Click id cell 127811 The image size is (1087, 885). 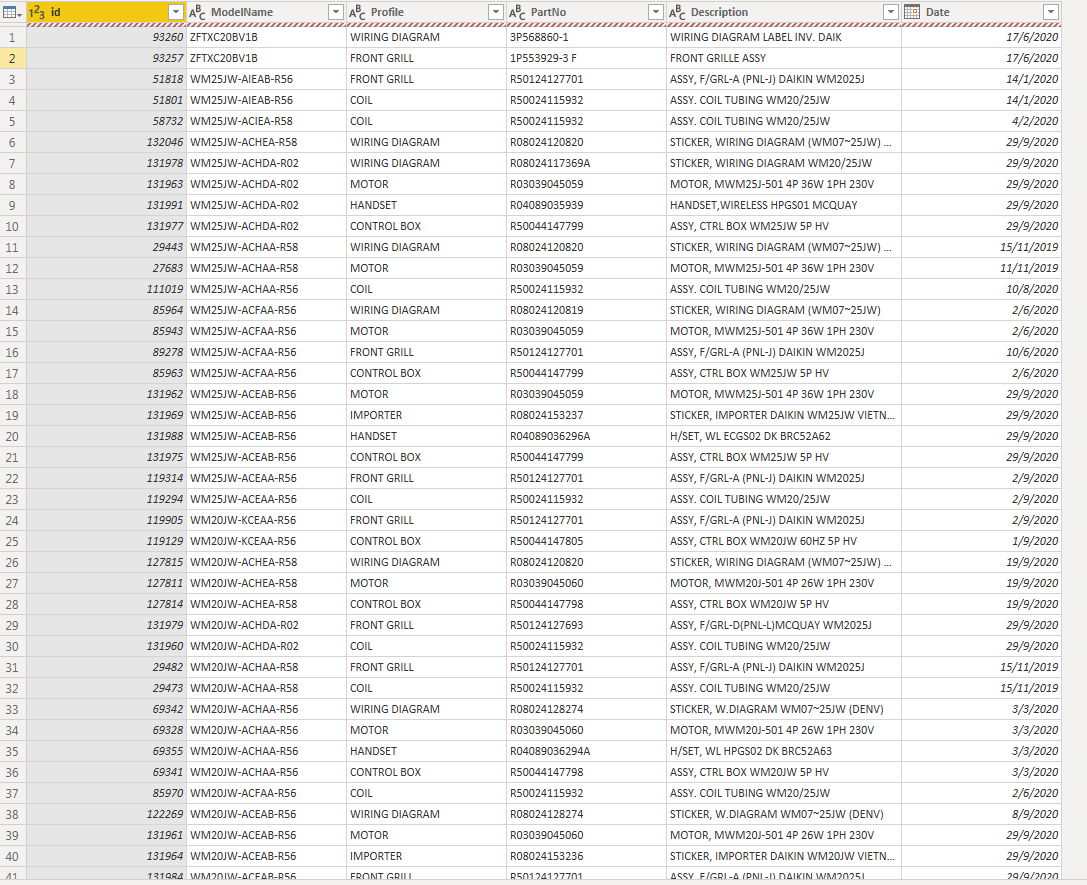click(106, 584)
